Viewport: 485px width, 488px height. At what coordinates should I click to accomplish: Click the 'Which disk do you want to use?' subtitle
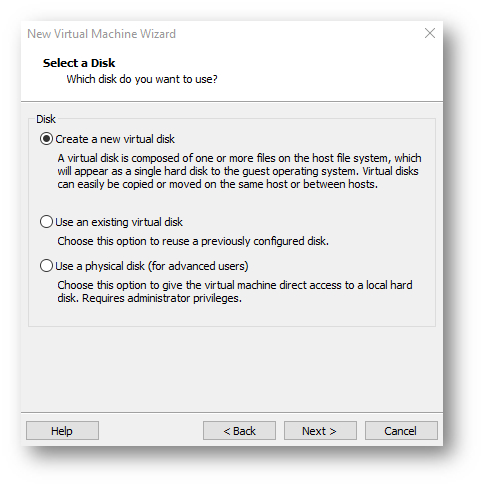tap(142, 79)
